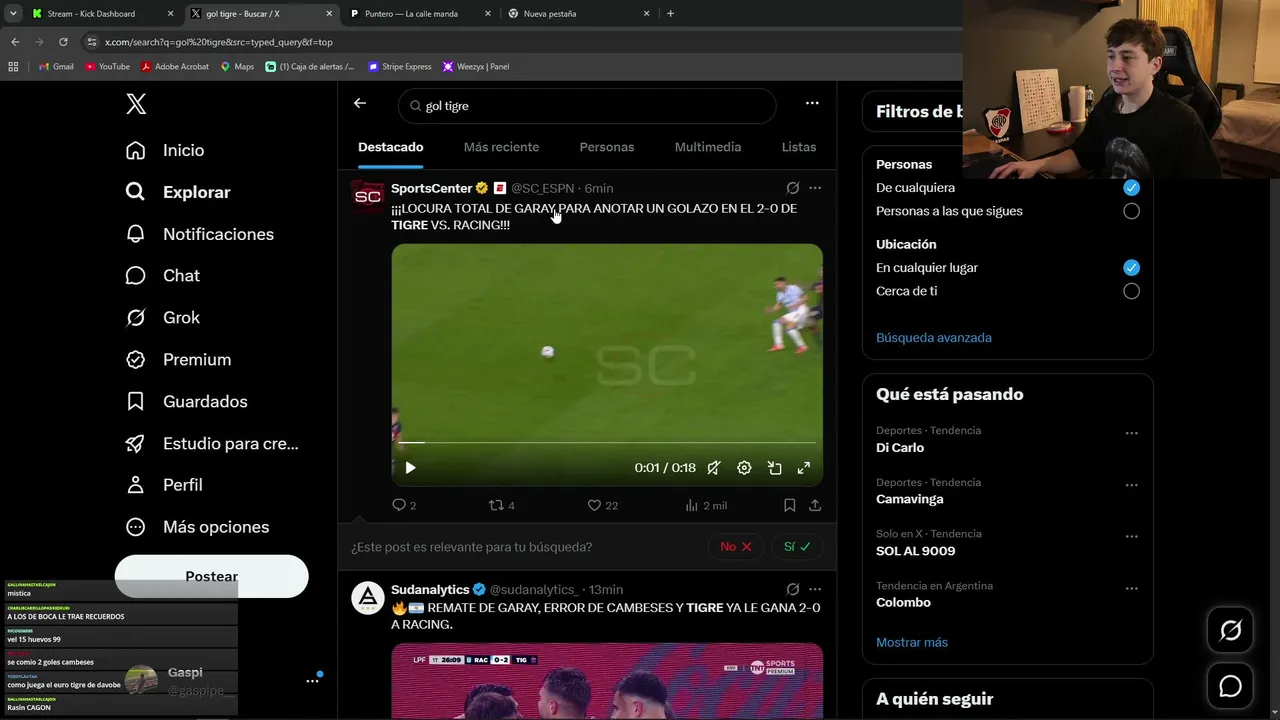Open a new browser tab with plus
This screenshot has width=1280, height=720.
670,14
